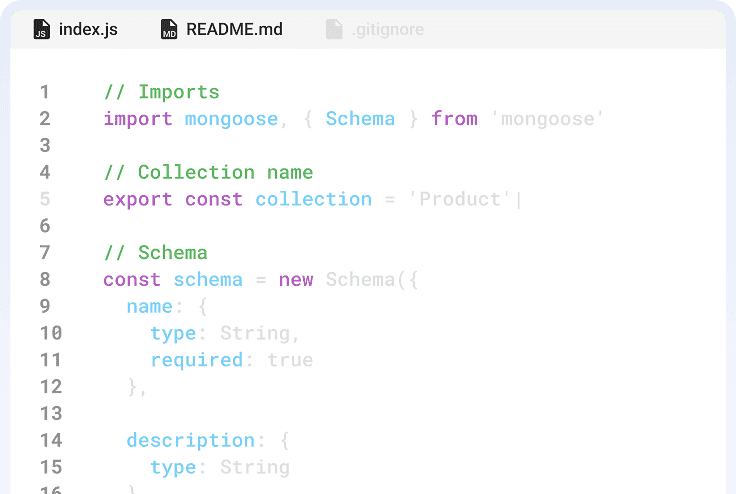Click the 'mongoose' string literal on line 2
736x494 pixels.
(x=548, y=119)
